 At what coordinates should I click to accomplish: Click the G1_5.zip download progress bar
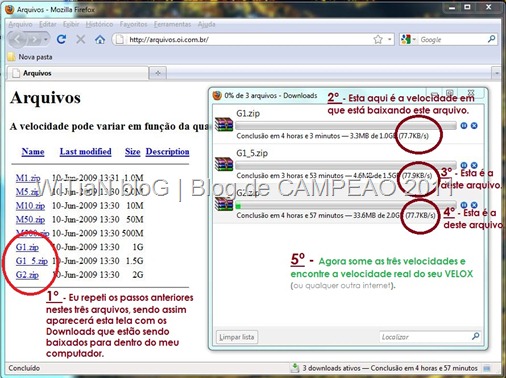point(346,165)
